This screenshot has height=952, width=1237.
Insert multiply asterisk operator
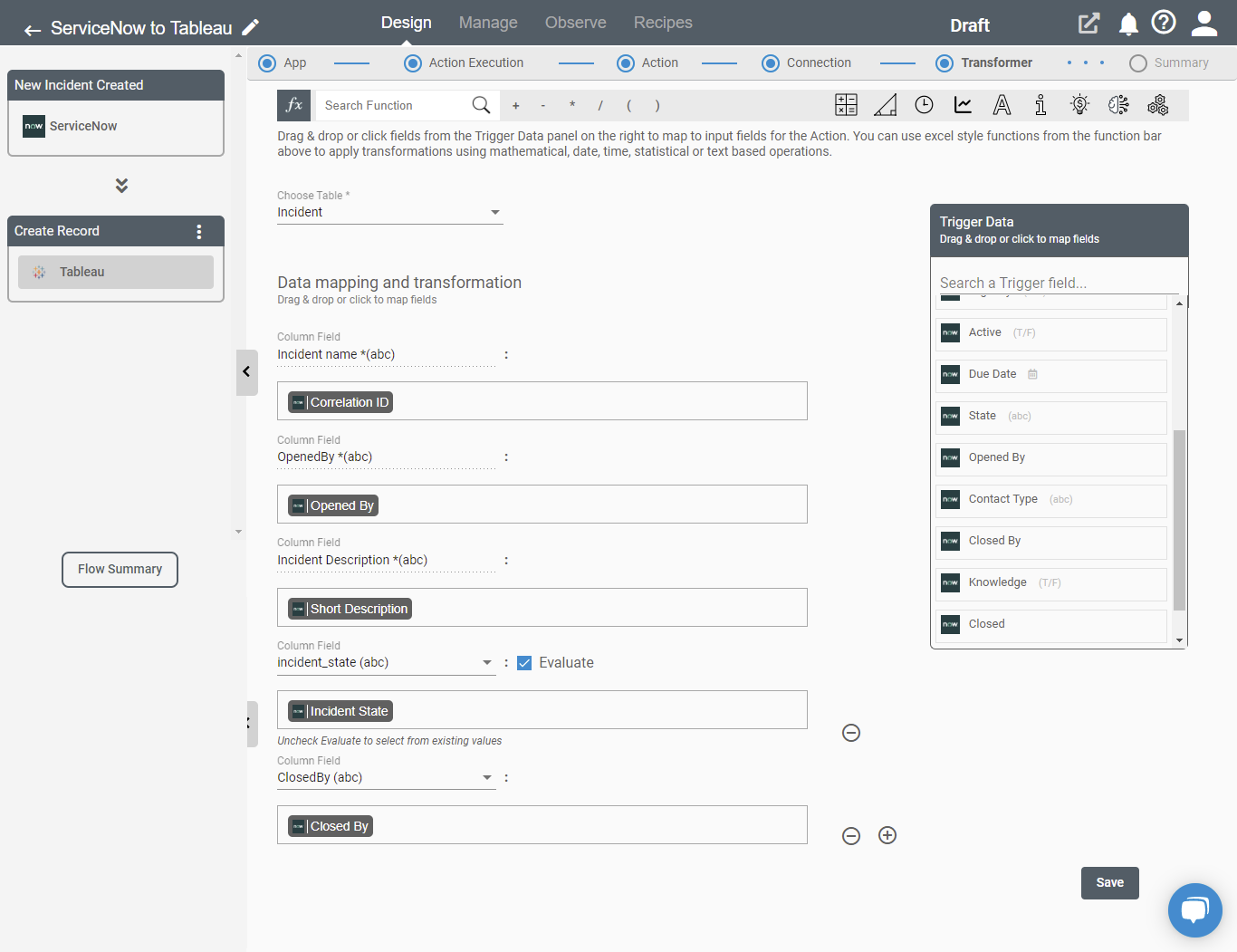point(572,106)
